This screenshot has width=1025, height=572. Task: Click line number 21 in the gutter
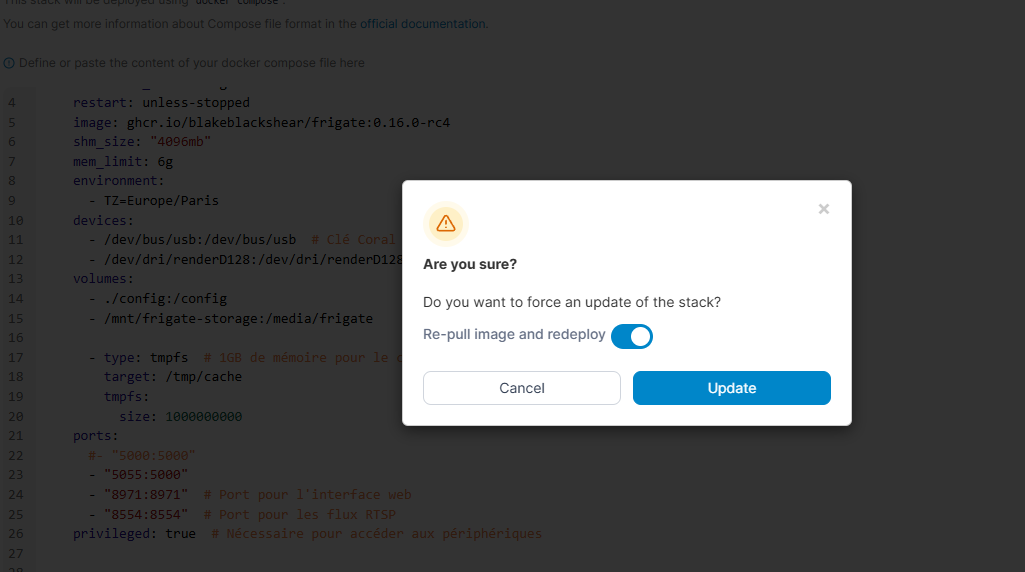pos(15,436)
